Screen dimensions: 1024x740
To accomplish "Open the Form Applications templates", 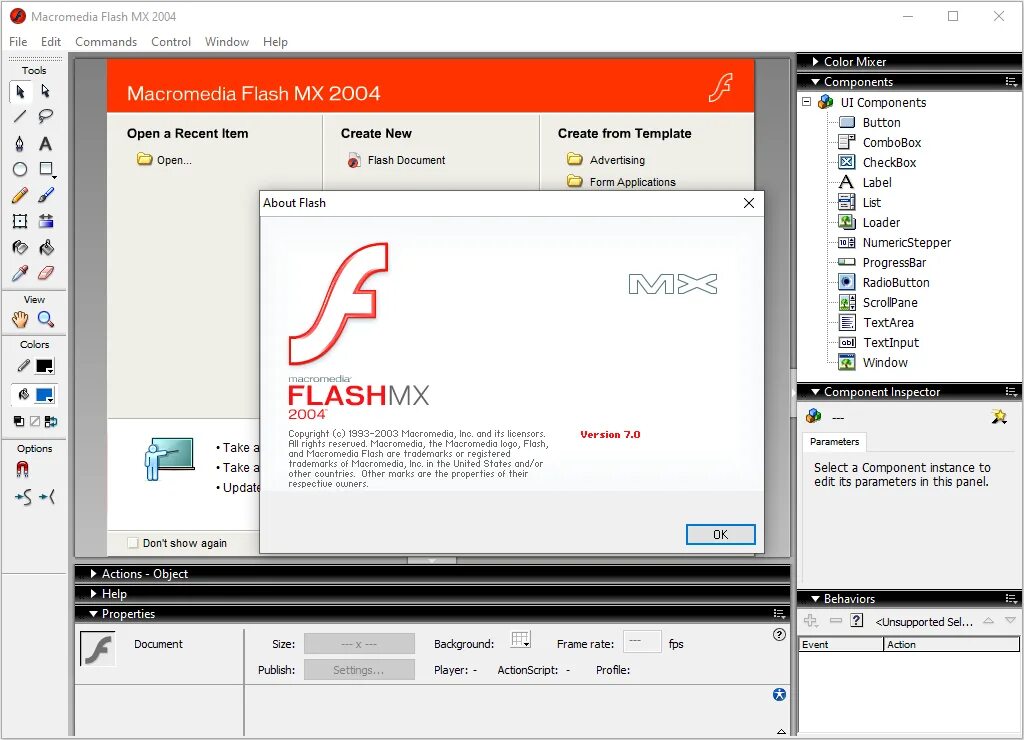I will [x=621, y=182].
